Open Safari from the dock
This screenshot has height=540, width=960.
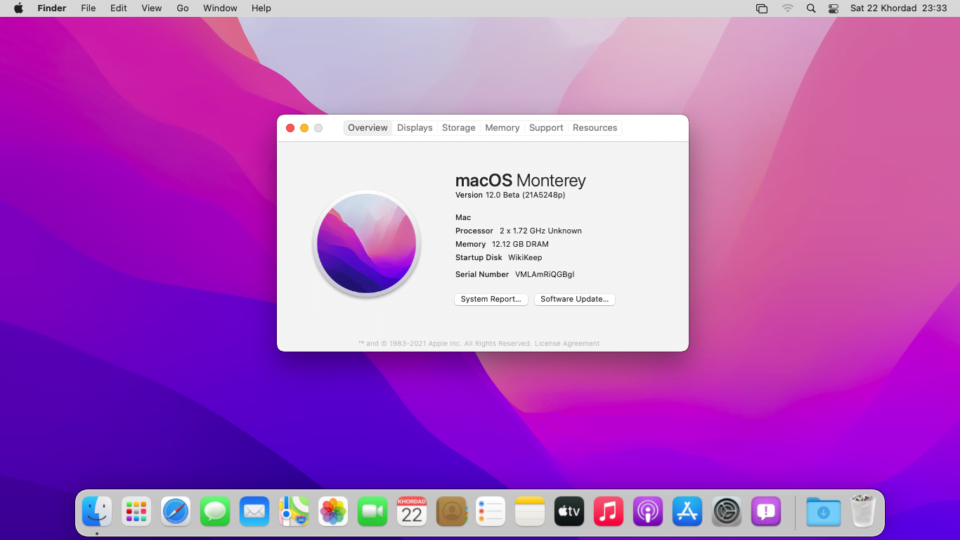pos(176,512)
